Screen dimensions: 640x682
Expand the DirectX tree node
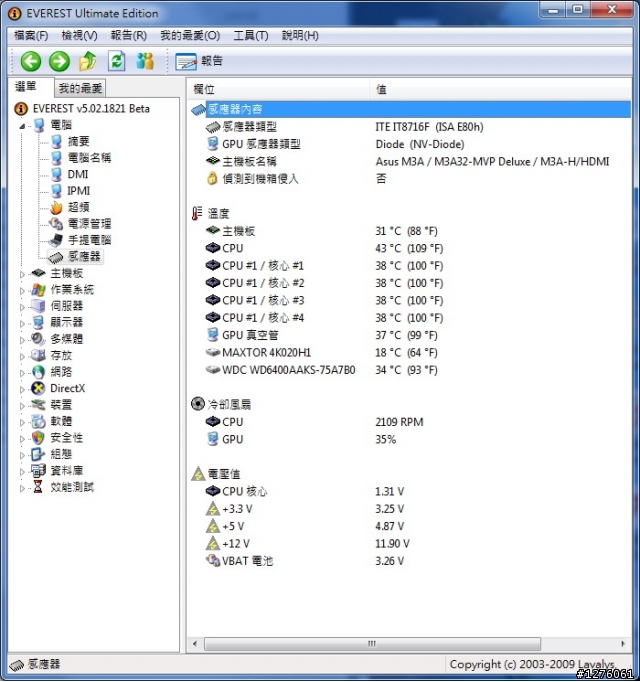click(x=22, y=390)
